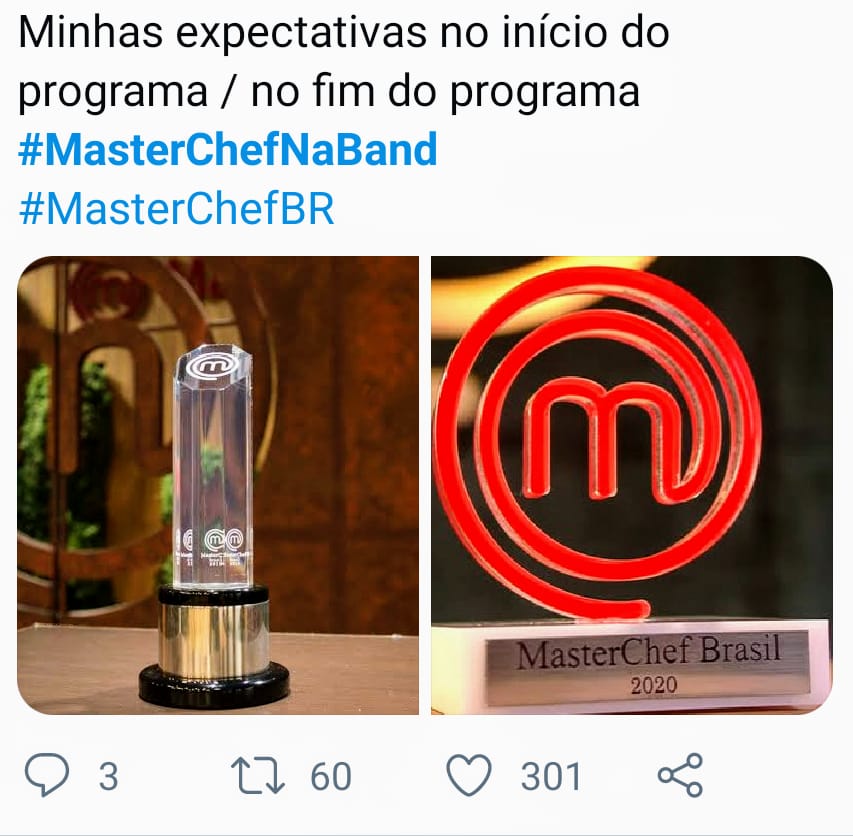This screenshot has height=836, width=853.
Task: View the crystal trophy photo
Action: tap(218, 485)
